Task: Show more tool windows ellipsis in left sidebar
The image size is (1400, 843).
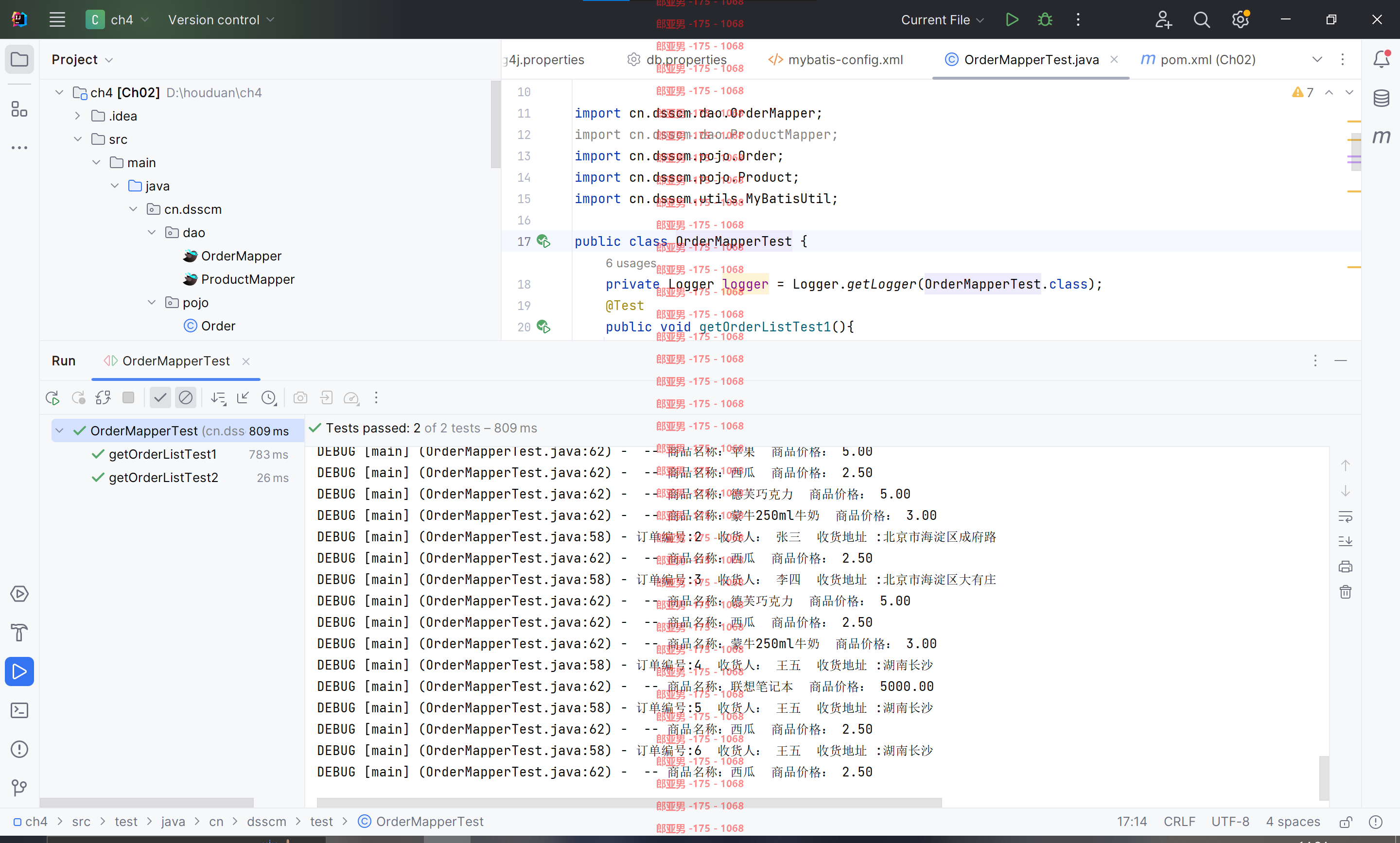Action: coord(19,148)
